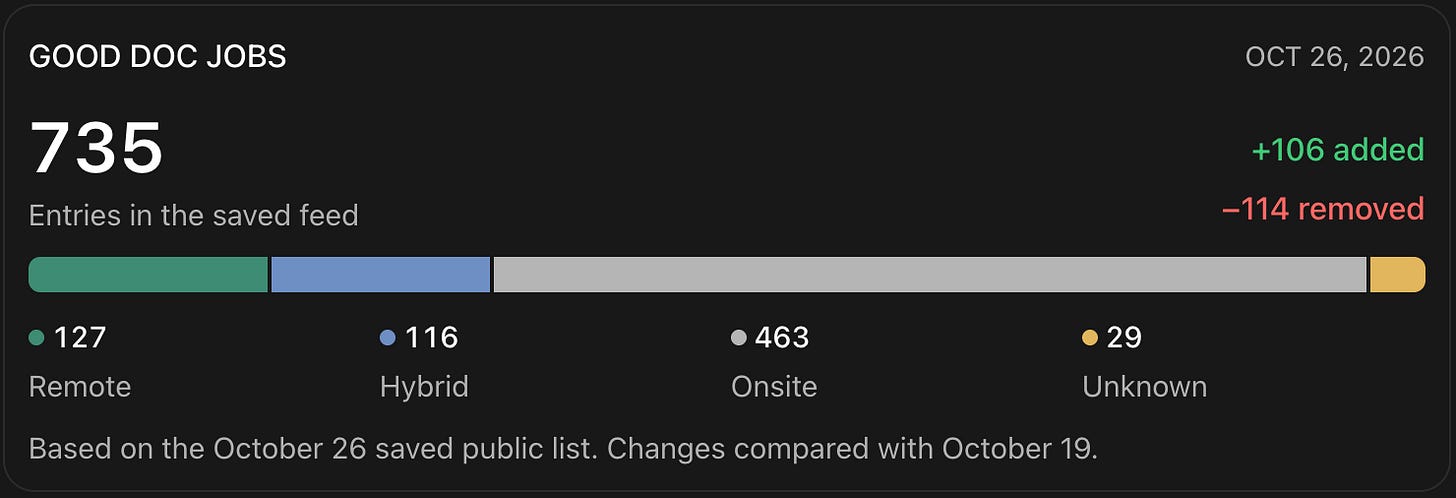Image resolution: width=1456 pixels, height=498 pixels.
Task: Click the Entries in the saved feed caption
Action: [x=194, y=215]
